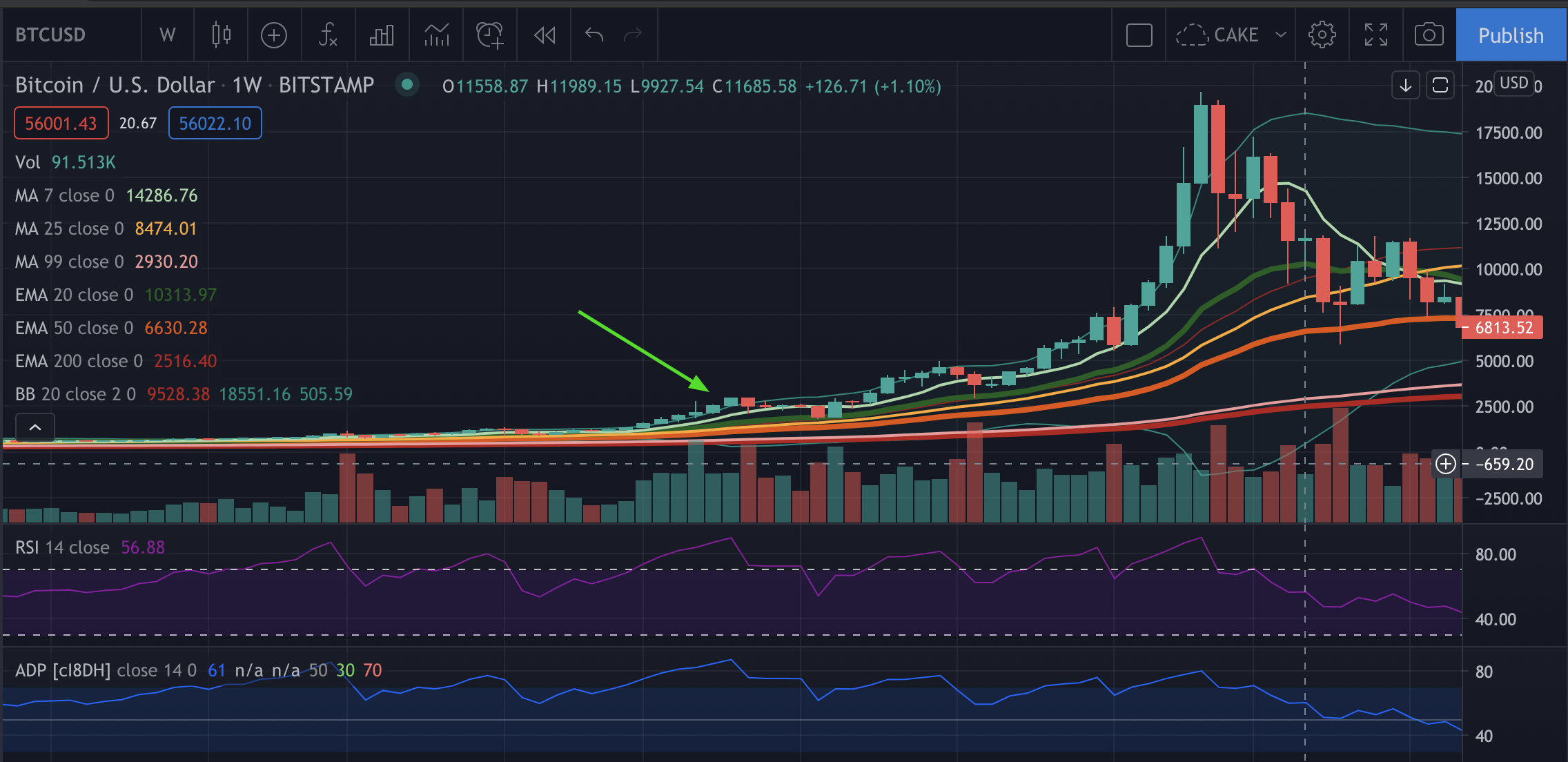Select the EMA 50 close legend
This screenshot has height=762, width=1568.
click(111, 329)
